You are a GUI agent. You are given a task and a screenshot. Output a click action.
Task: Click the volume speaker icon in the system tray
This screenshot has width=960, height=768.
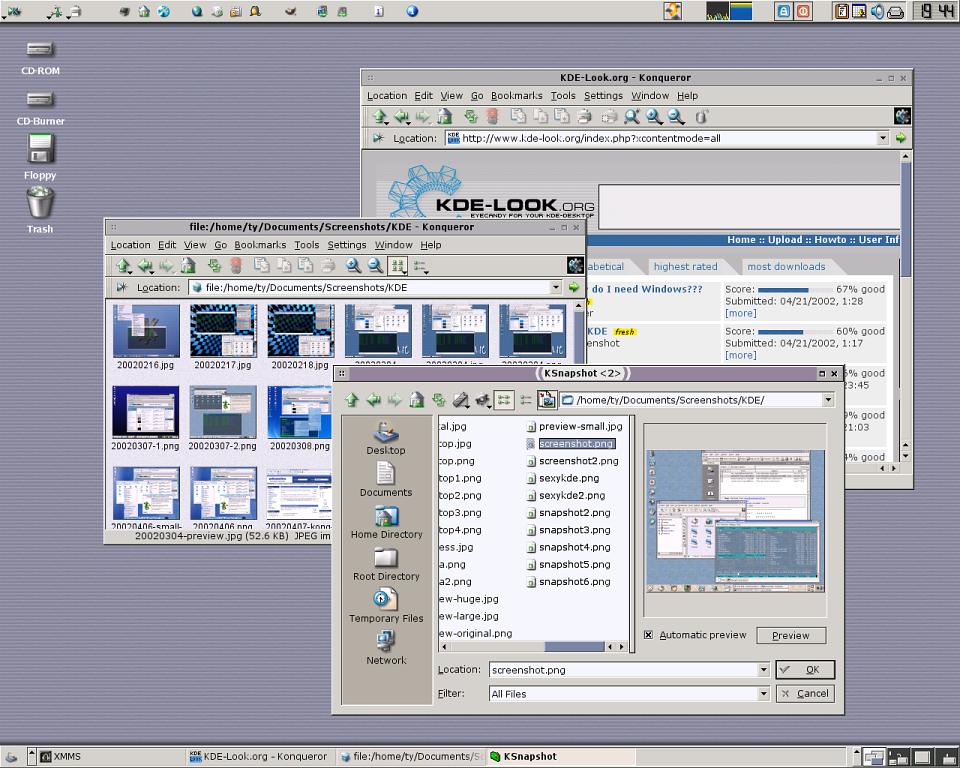pos(877,11)
